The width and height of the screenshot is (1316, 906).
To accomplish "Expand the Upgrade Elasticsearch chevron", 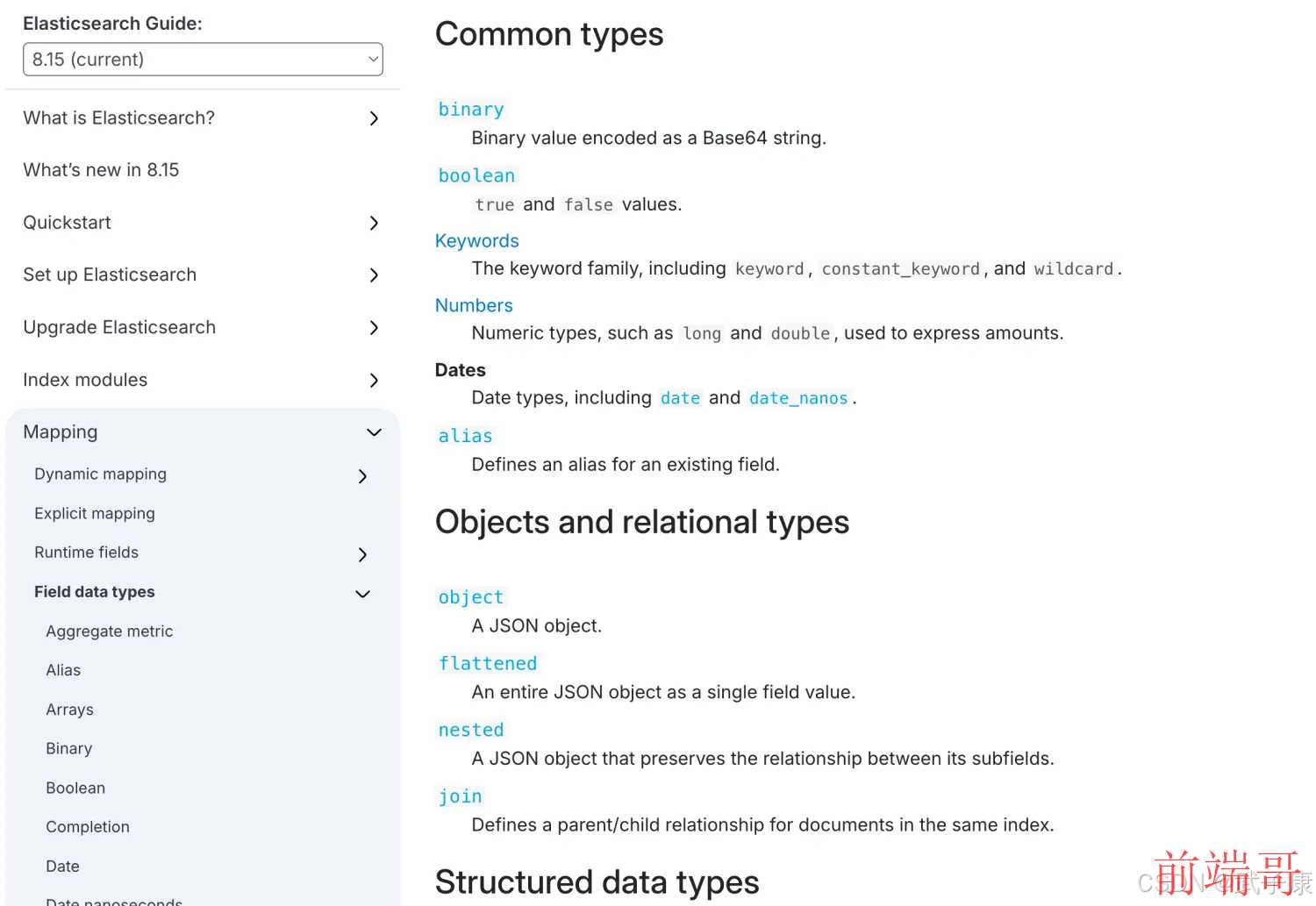I will coord(374,328).
